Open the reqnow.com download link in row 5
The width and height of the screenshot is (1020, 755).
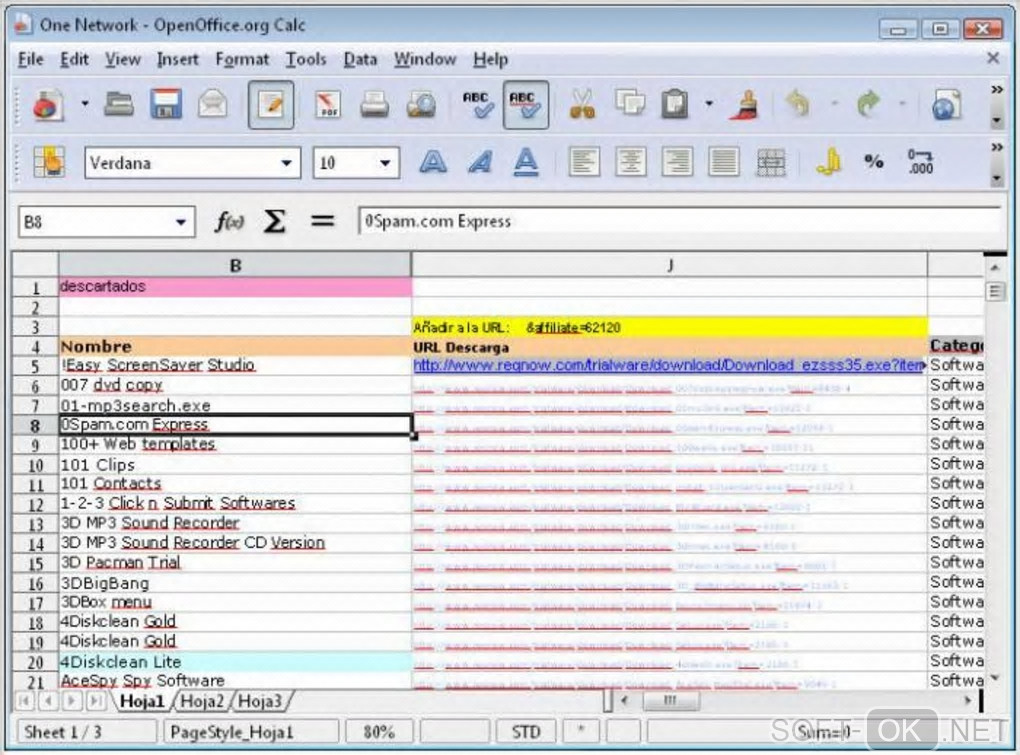669,365
